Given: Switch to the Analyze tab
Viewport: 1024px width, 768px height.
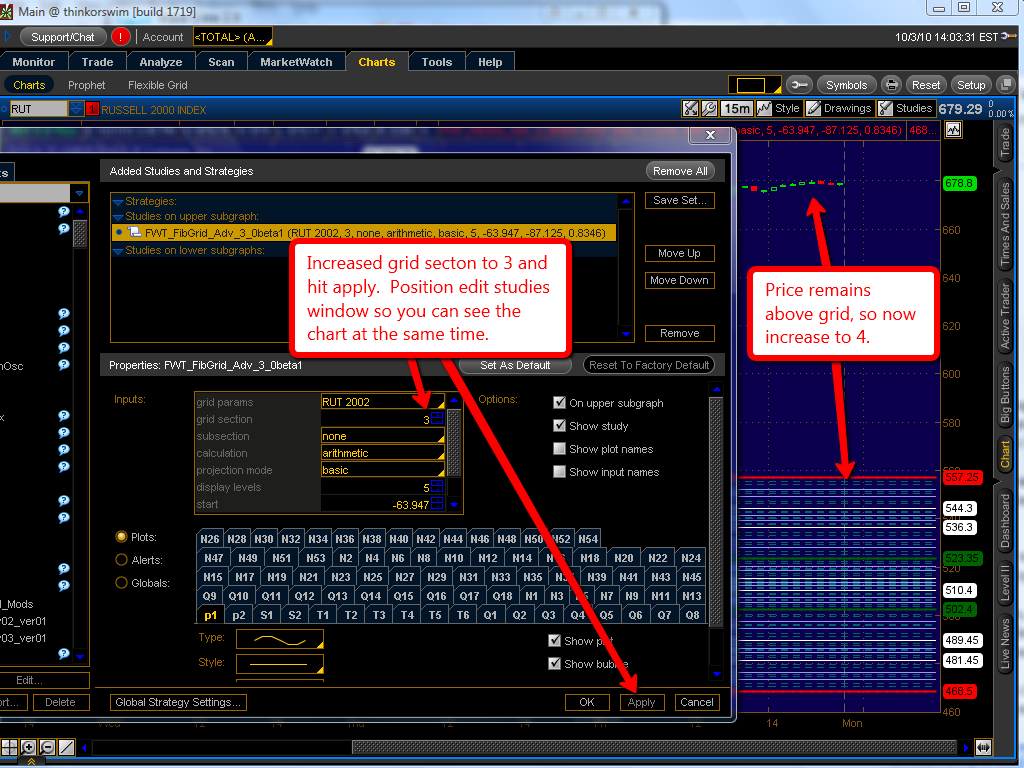Looking at the screenshot, I should click(160, 62).
